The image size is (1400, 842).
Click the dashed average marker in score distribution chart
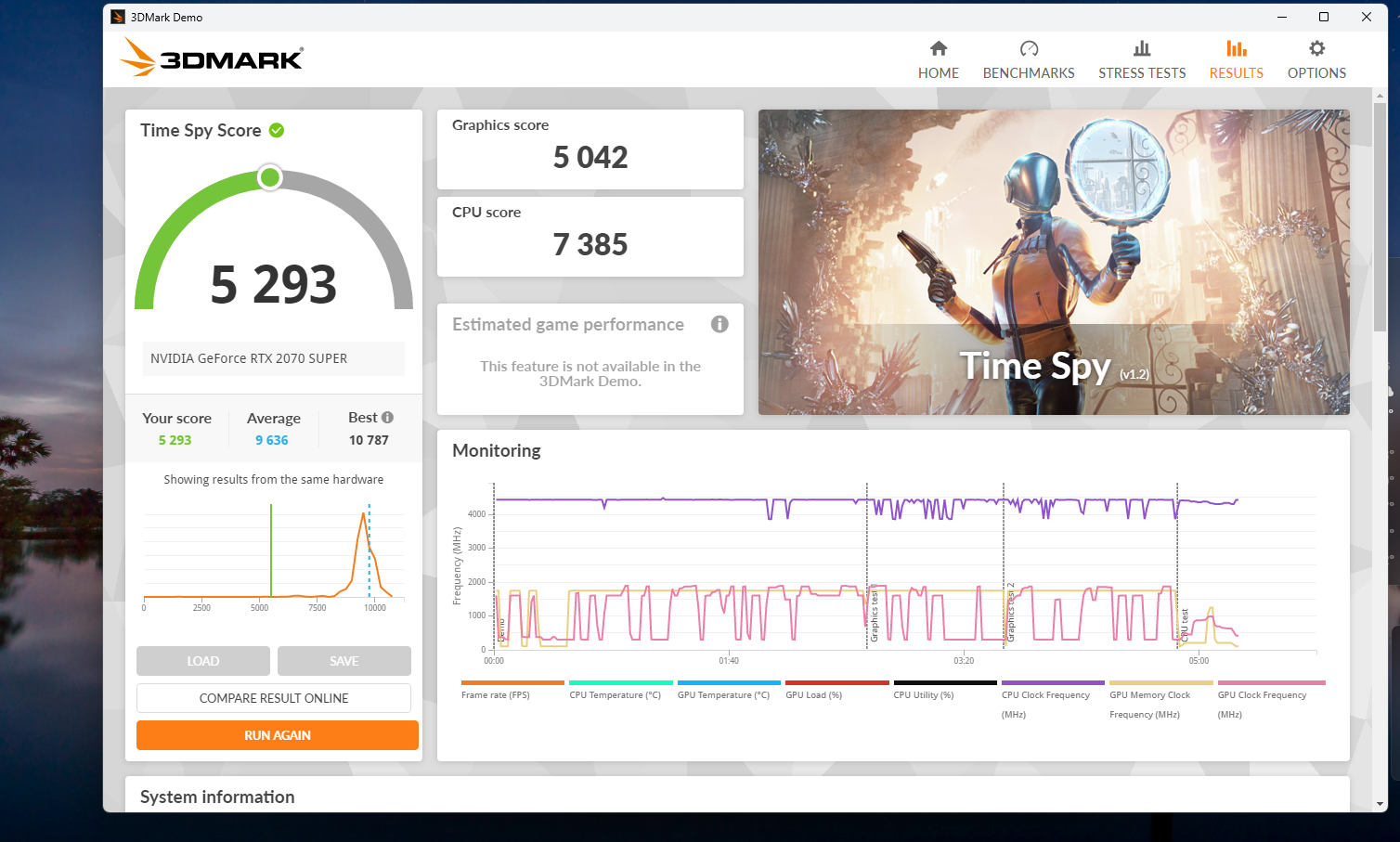click(x=369, y=551)
